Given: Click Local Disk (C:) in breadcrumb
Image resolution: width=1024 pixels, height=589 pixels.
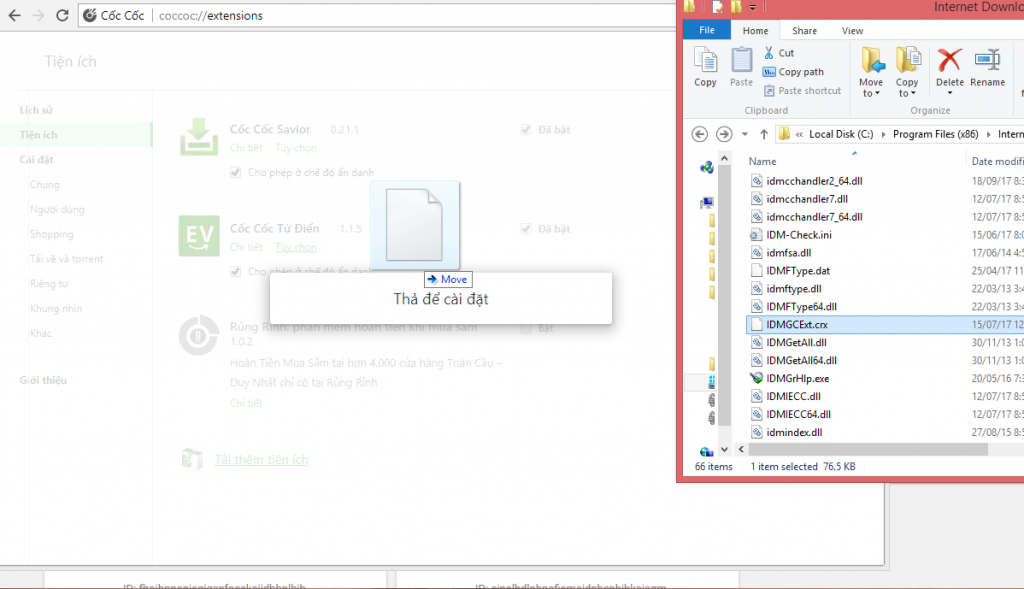Looking at the screenshot, I should coord(841,134).
